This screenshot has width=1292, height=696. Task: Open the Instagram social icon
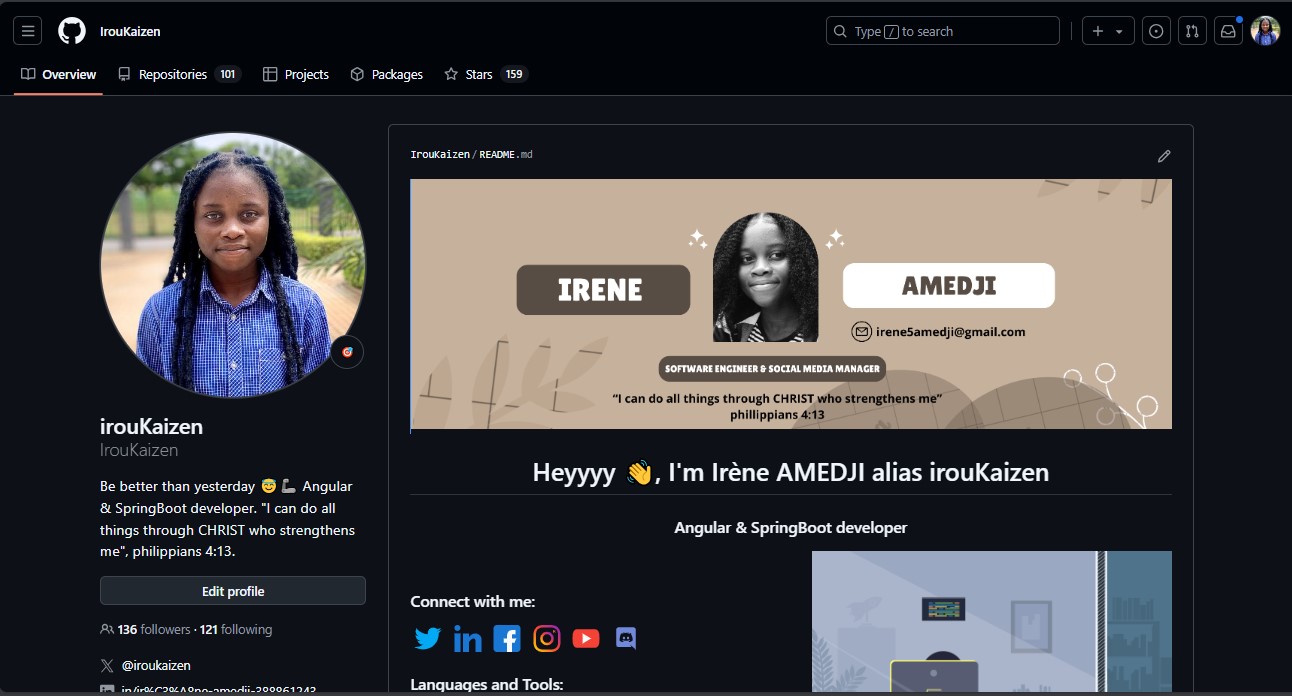[x=547, y=638]
